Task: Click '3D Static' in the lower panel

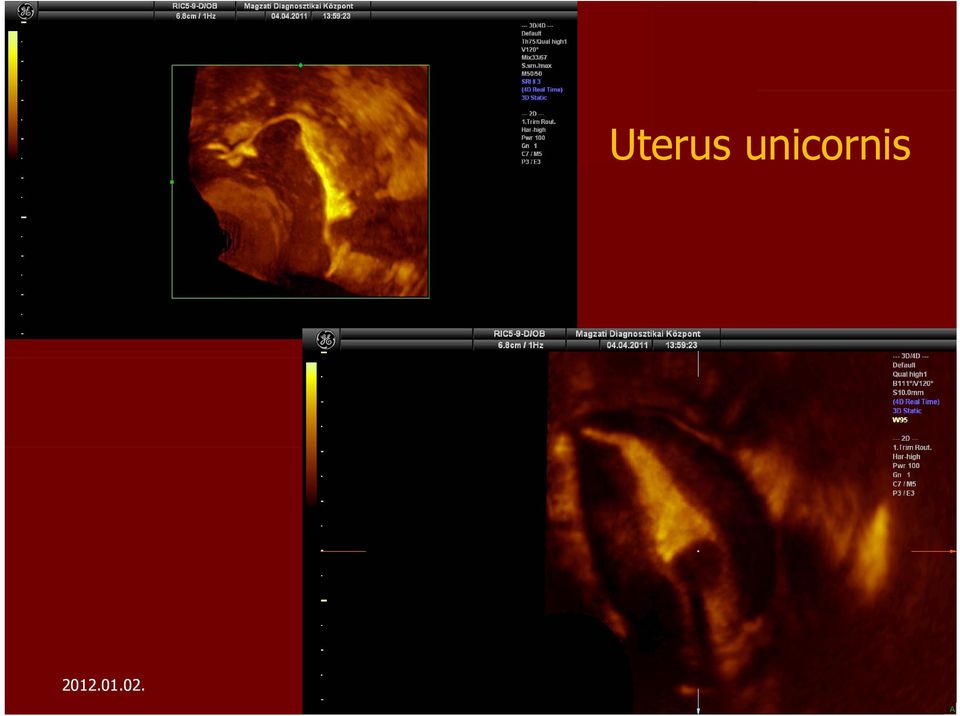Action: click(x=907, y=411)
